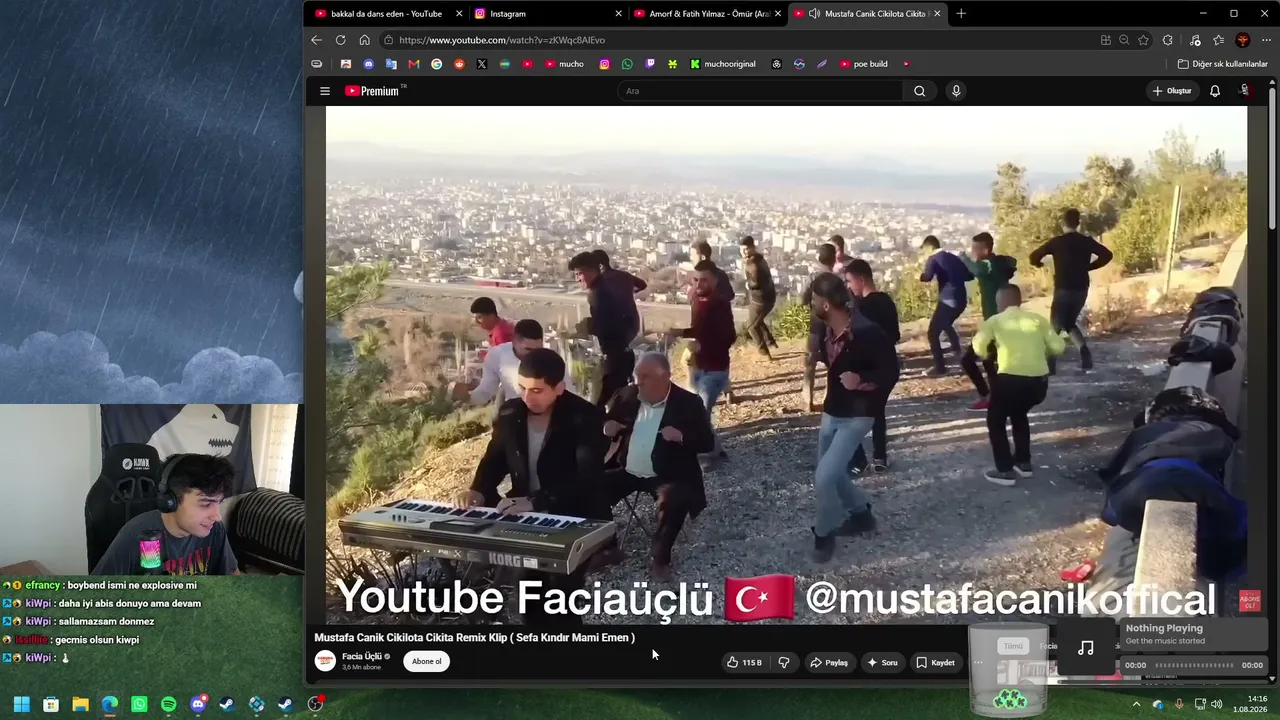The width and height of the screenshot is (1280, 720).
Task: Open the Facia Üçlü channel avatar
Action: click(325, 661)
